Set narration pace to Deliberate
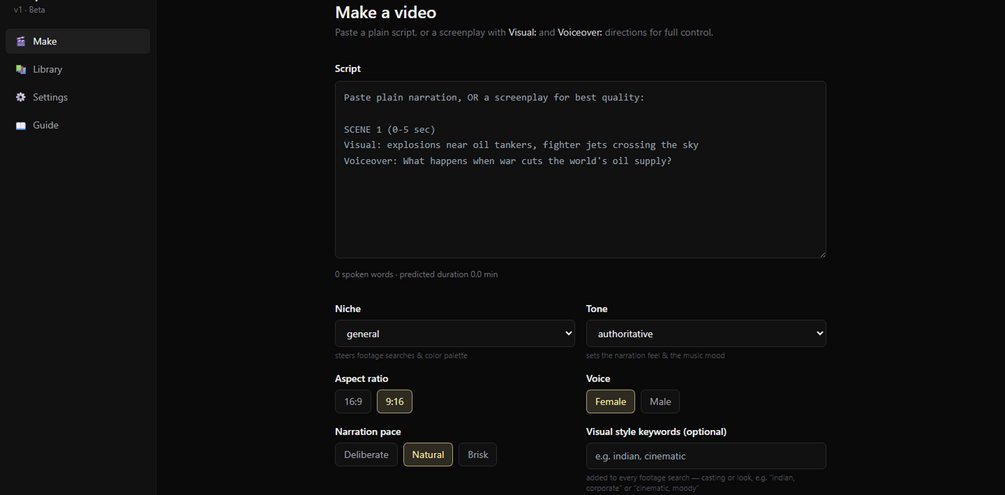The height and width of the screenshot is (495, 1005). pyautogui.click(x=366, y=455)
